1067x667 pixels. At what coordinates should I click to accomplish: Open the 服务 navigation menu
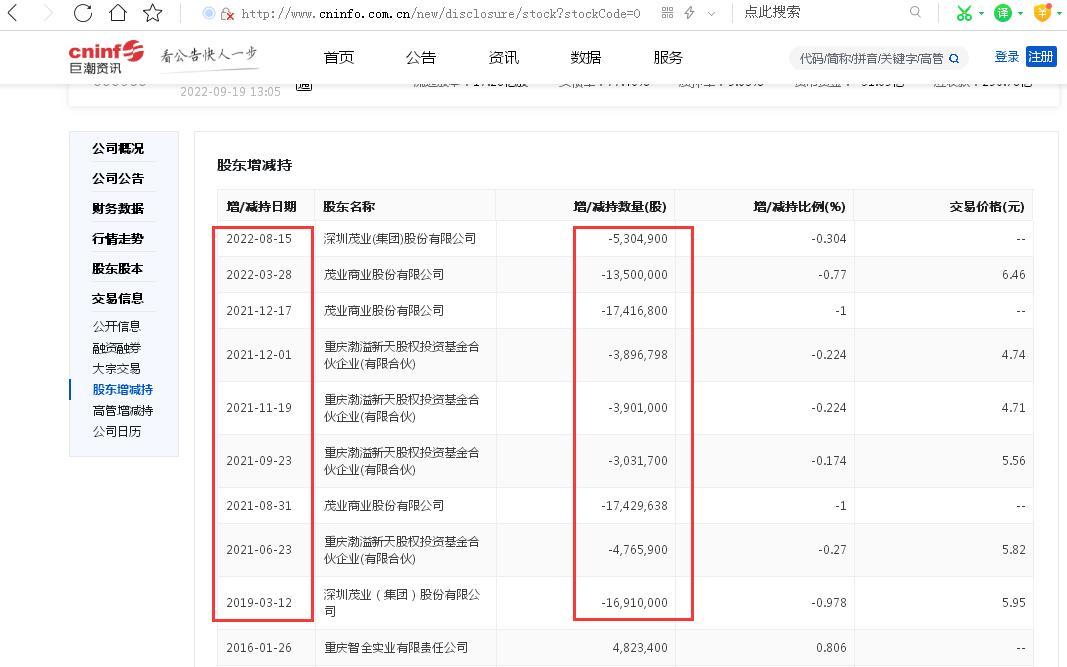pos(668,58)
